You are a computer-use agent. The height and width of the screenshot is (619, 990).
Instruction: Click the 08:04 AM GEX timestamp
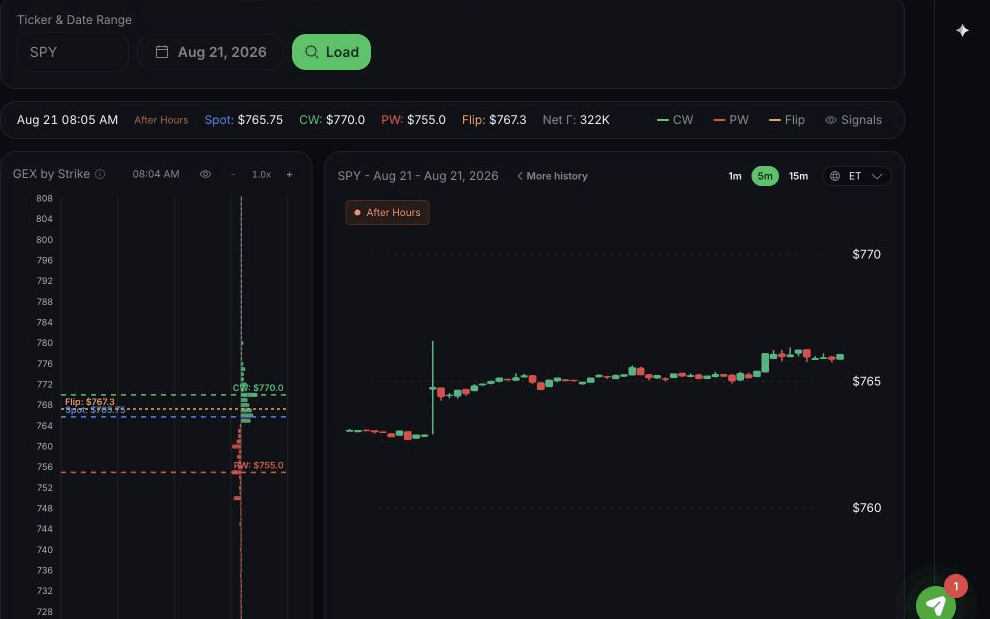pyautogui.click(x=156, y=174)
